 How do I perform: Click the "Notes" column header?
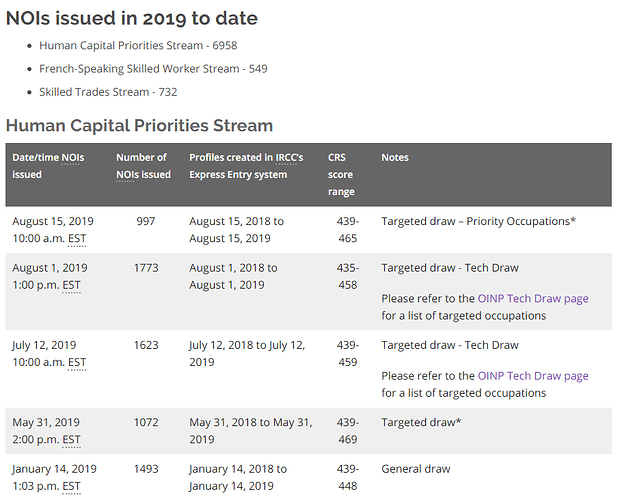[395, 158]
